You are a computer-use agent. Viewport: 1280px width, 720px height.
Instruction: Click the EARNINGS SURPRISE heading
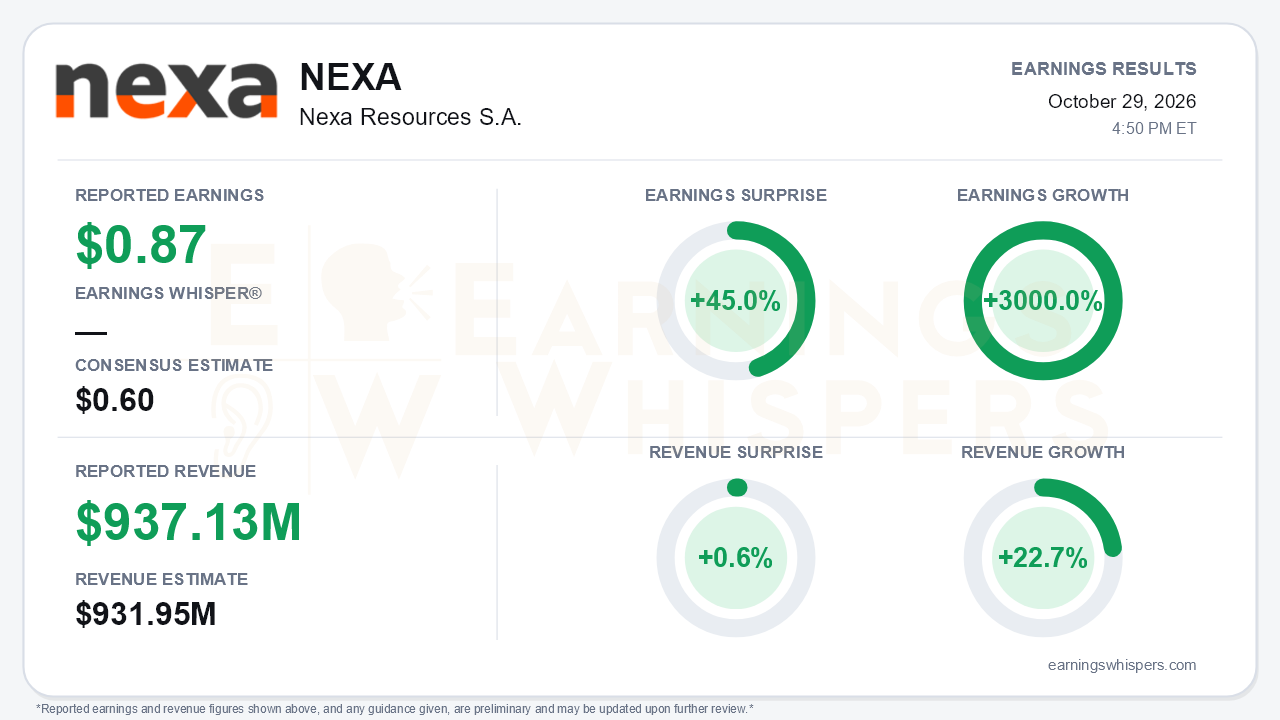736,195
